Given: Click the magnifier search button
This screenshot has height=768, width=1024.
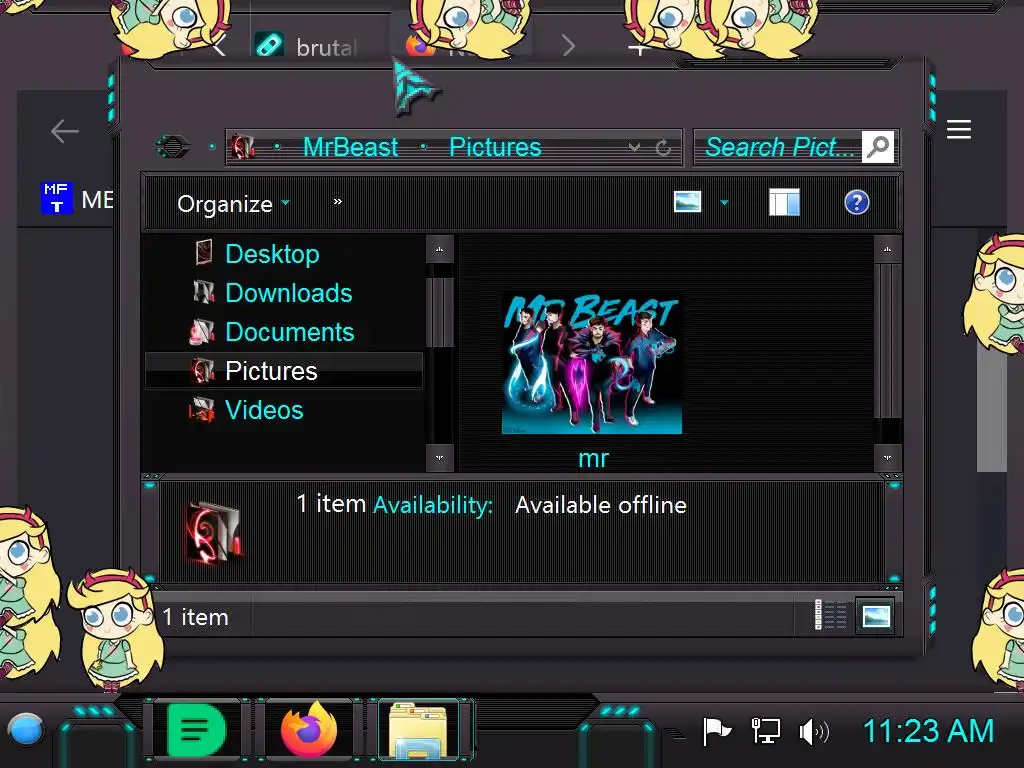Looking at the screenshot, I should (878, 146).
